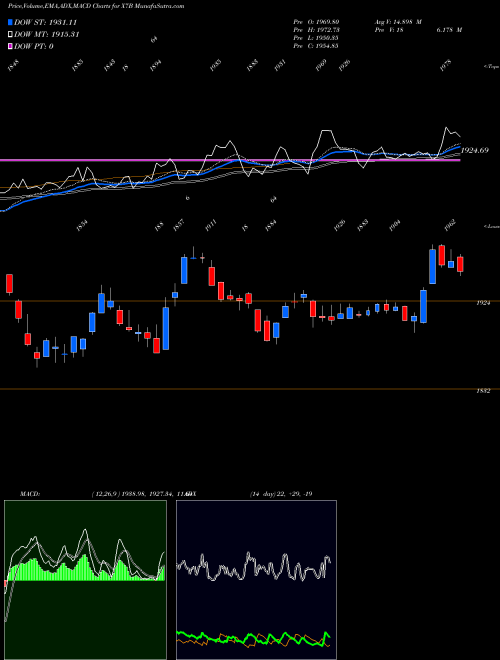Image resolution: width=500 pixels, height=660 pixels.
Task: Click the last red candlestick on the chart
Action: 460,264
